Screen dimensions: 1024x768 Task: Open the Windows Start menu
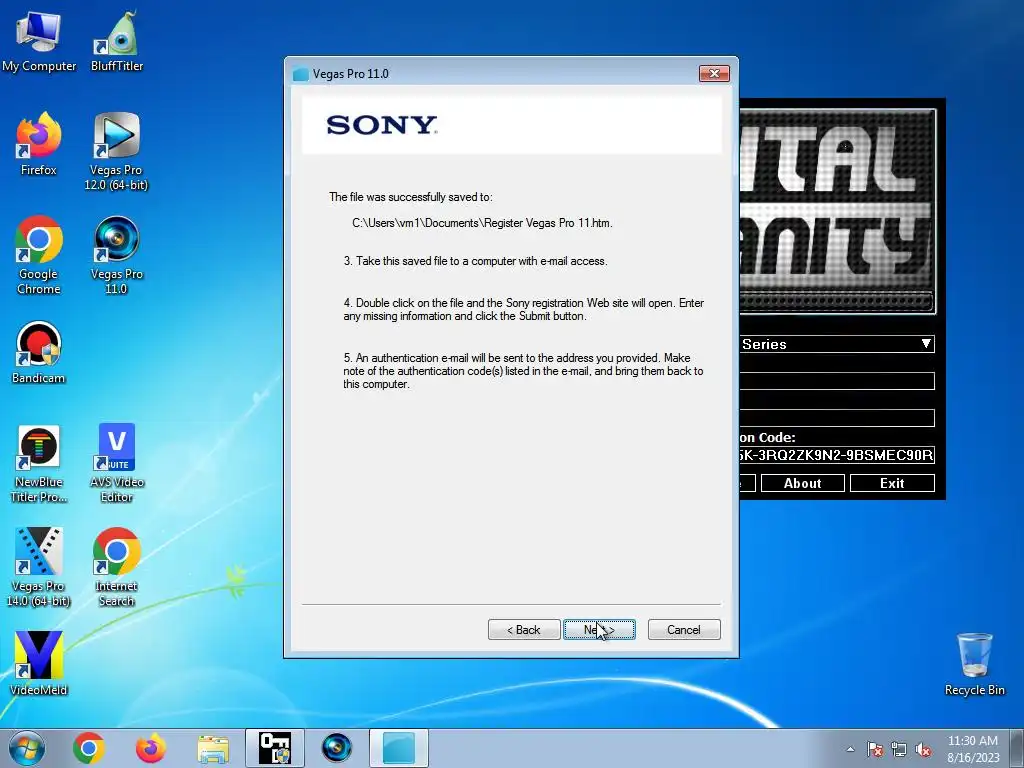(27, 748)
